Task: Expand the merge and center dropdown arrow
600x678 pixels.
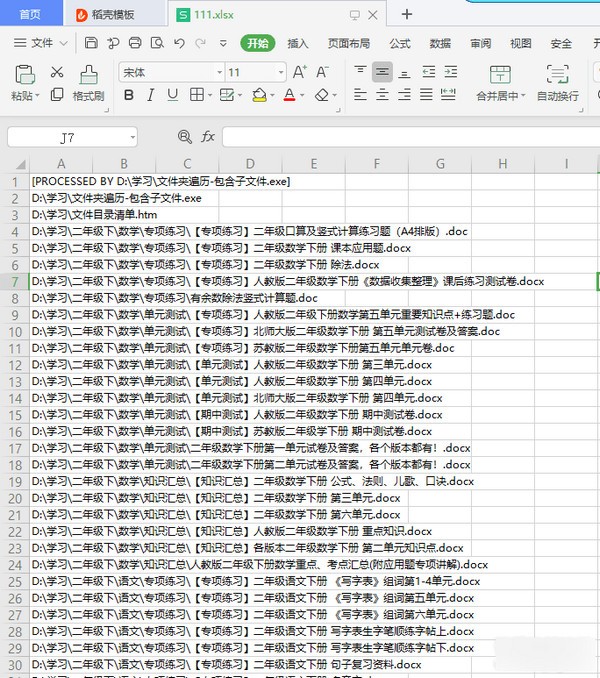Action: tap(523, 96)
